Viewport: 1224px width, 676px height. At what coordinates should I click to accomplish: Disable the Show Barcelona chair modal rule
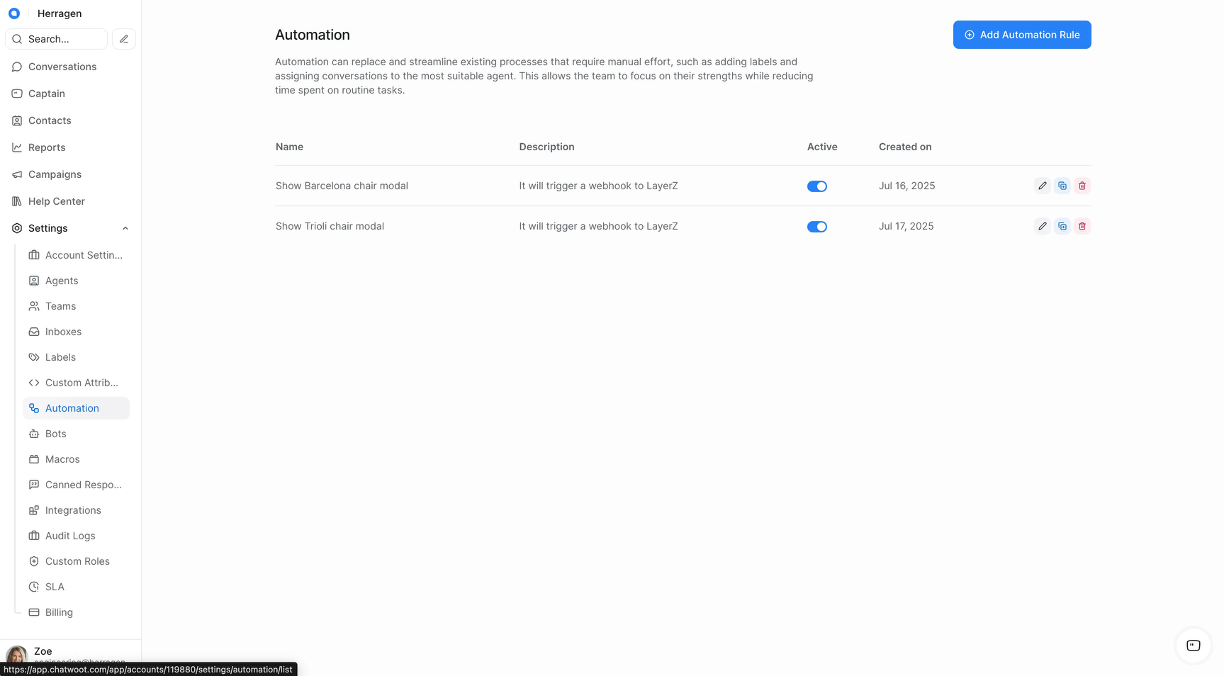[817, 185]
